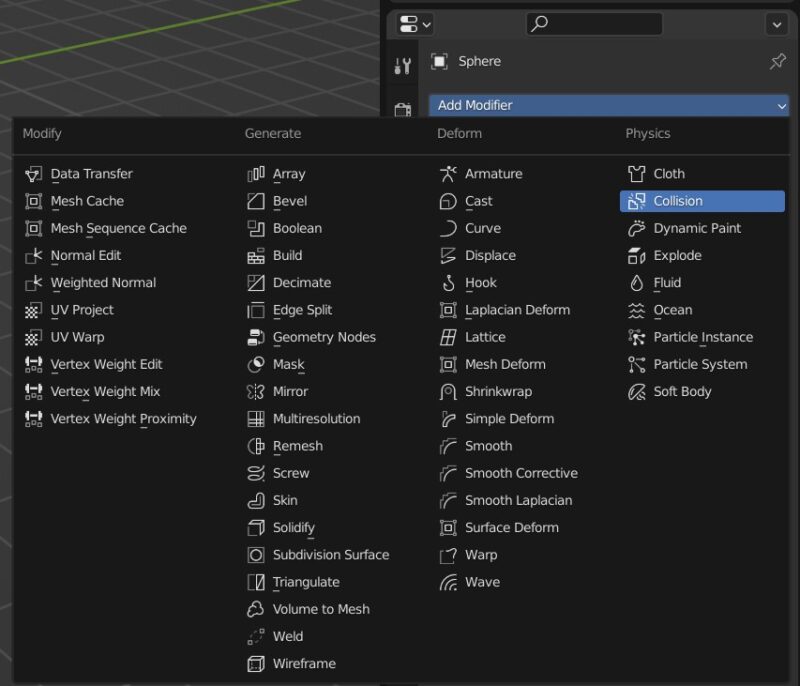The height and width of the screenshot is (686, 800).
Task: Toggle the pin icon next to Sphere
Action: pyautogui.click(x=778, y=61)
